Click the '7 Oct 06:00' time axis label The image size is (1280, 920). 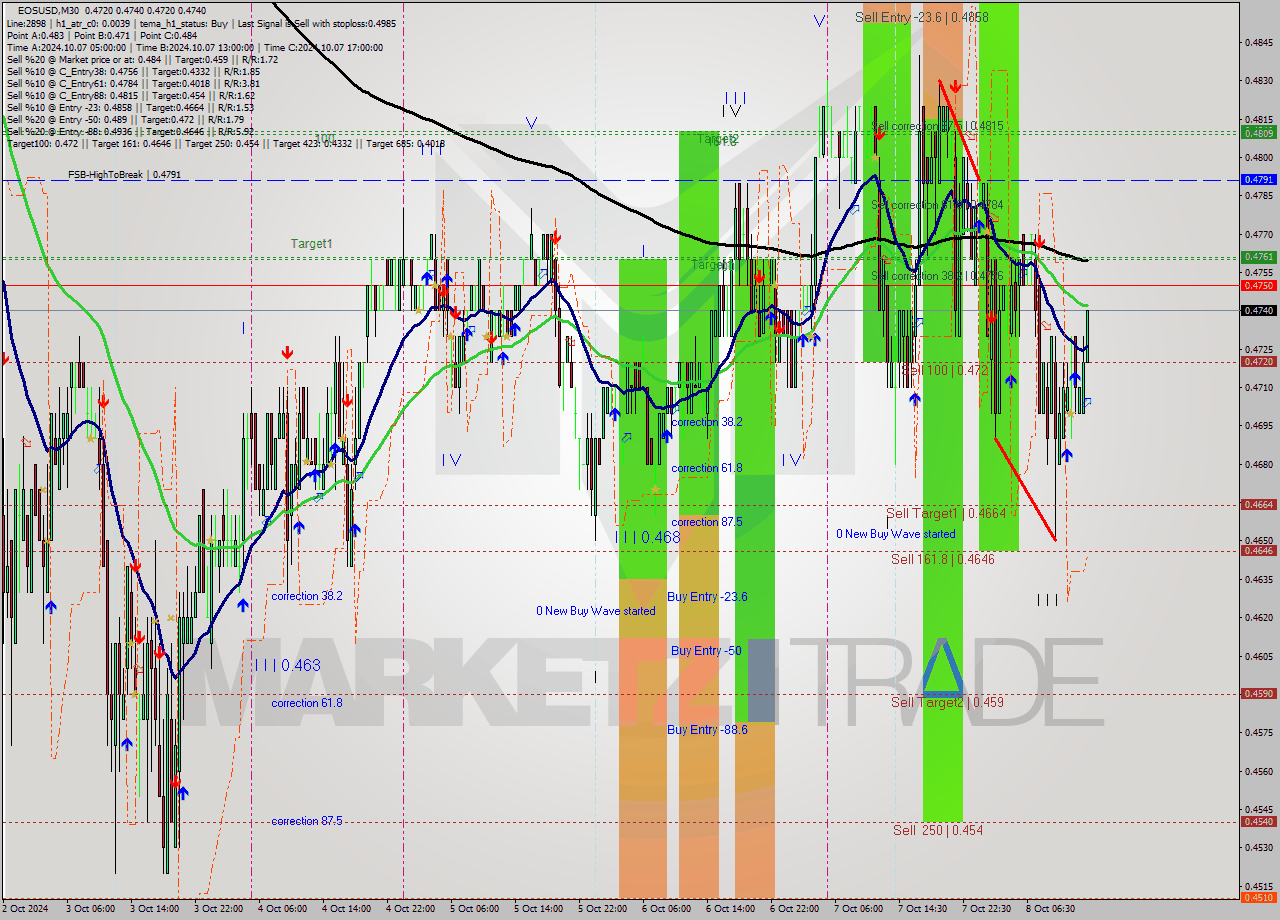857,909
